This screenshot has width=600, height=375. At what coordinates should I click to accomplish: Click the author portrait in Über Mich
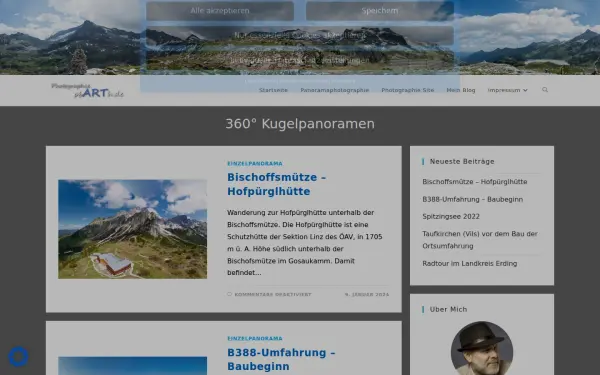[x=482, y=348]
